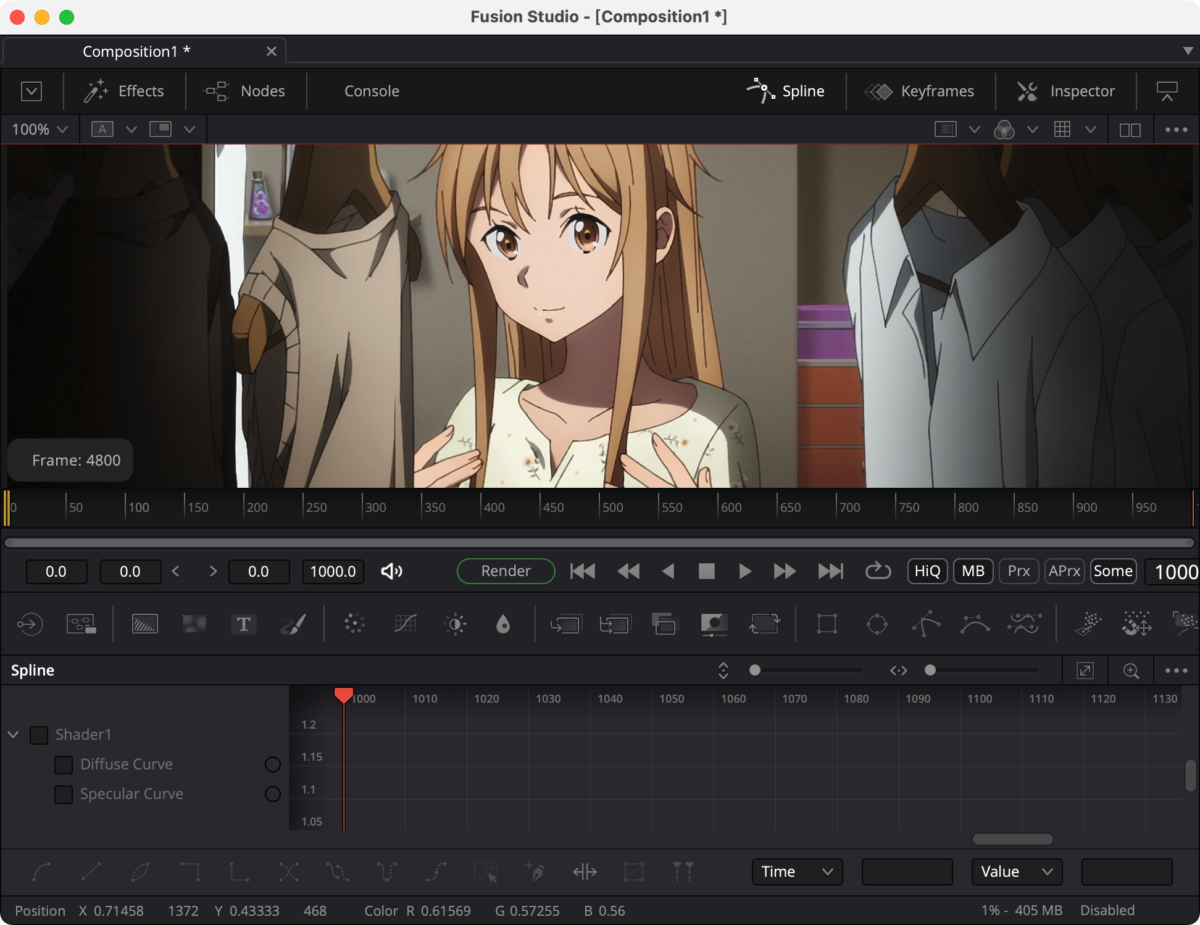Viewport: 1200px width, 925px height.
Task: Click the Render button
Action: click(506, 571)
